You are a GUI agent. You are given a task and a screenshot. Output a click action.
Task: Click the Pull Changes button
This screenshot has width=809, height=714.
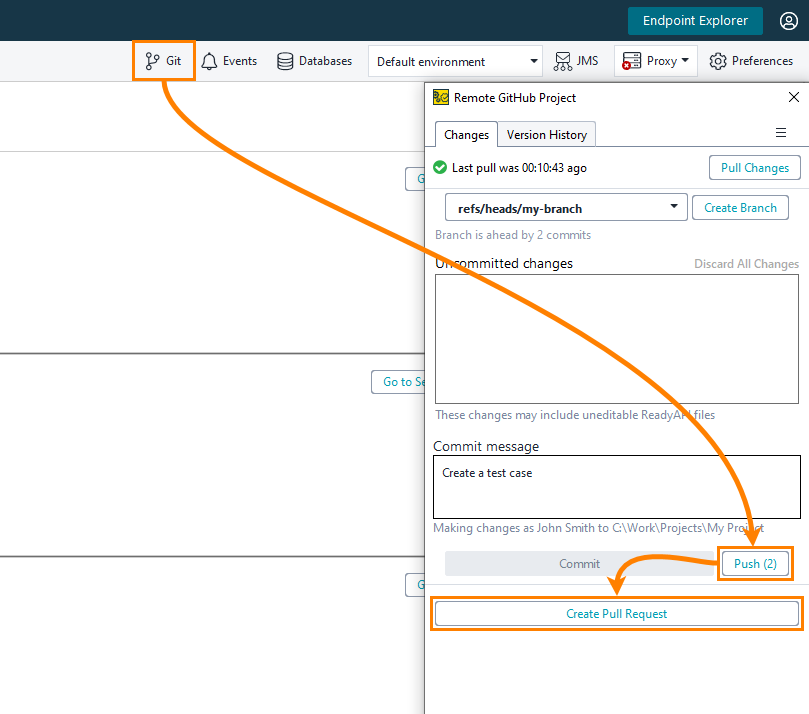click(754, 167)
